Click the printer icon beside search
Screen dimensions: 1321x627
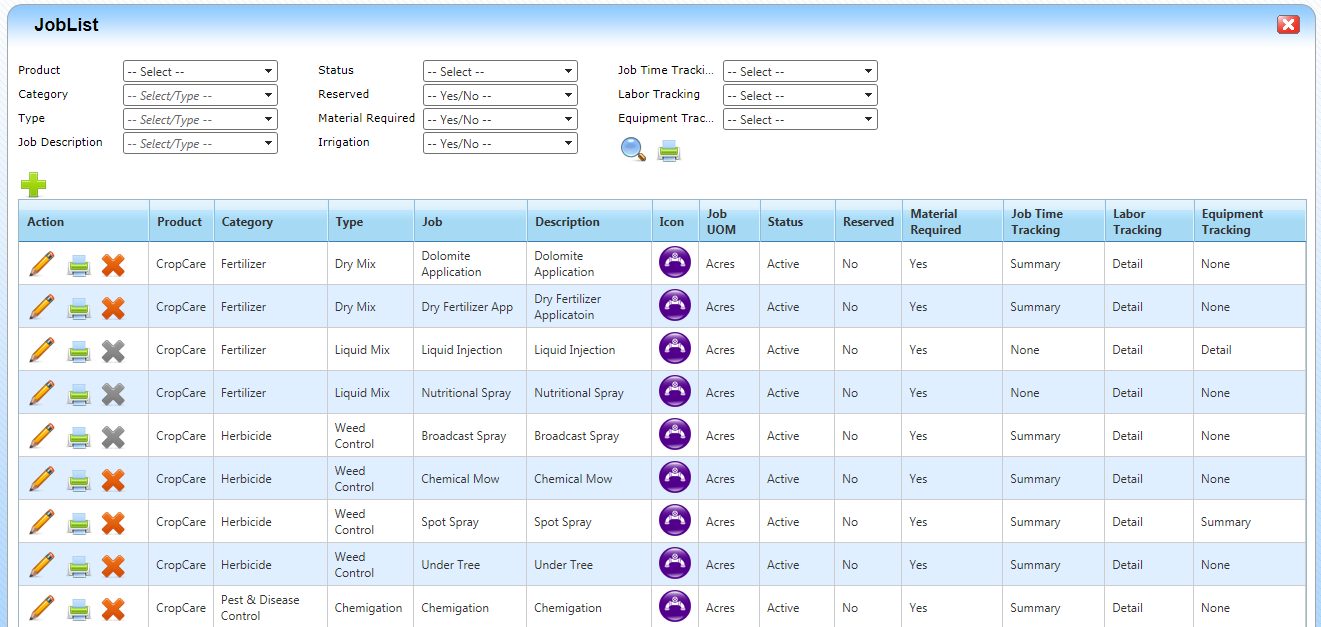click(669, 151)
